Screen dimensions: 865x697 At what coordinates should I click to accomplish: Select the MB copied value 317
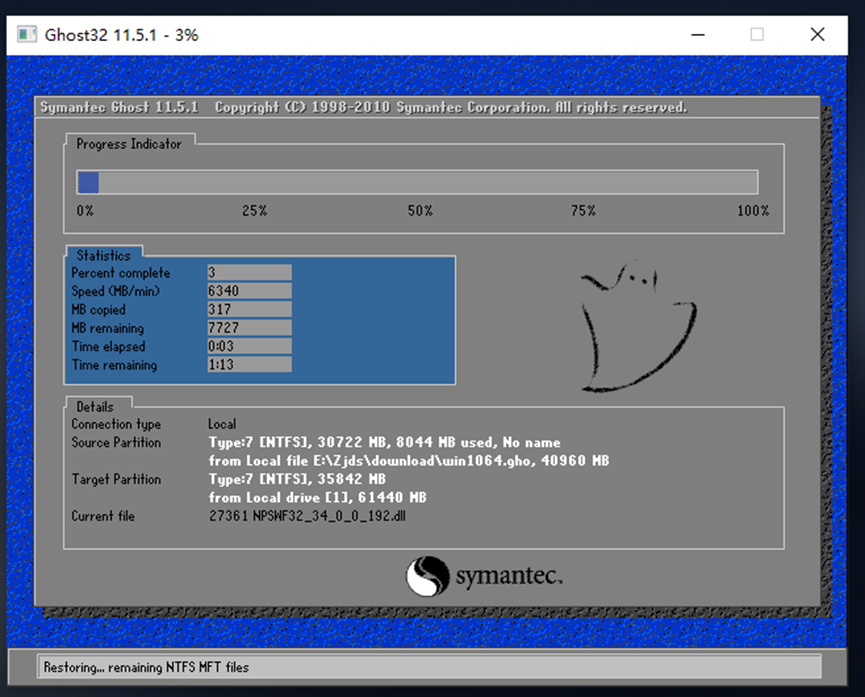tap(249, 309)
